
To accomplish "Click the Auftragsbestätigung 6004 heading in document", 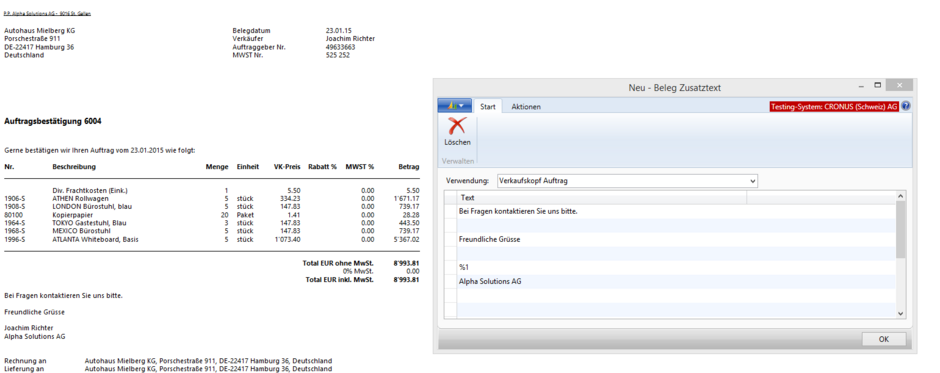I will 53,121.
